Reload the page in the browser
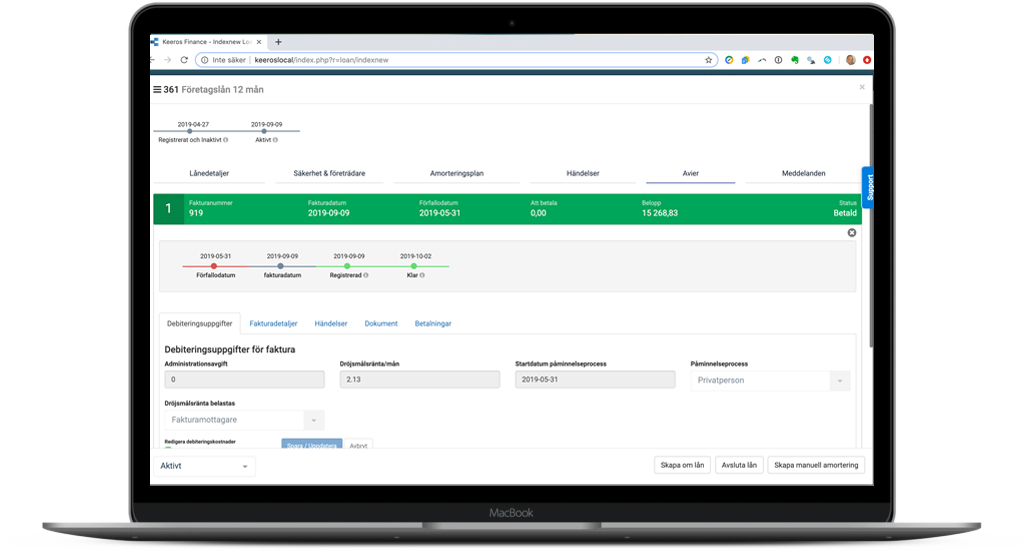The width and height of the screenshot is (1024, 551). (x=184, y=60)
